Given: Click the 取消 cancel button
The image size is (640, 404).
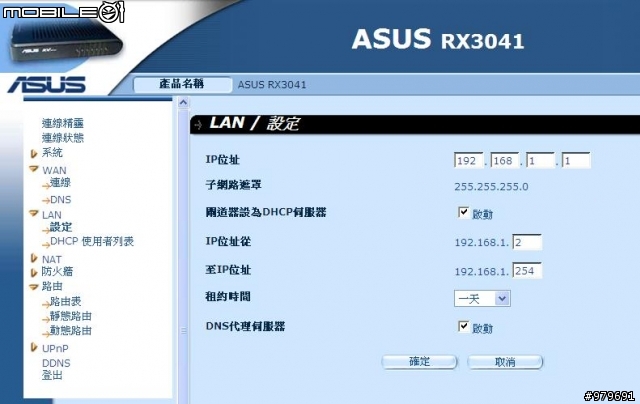Looking at the screenshot, I should [x=505, y=362].
